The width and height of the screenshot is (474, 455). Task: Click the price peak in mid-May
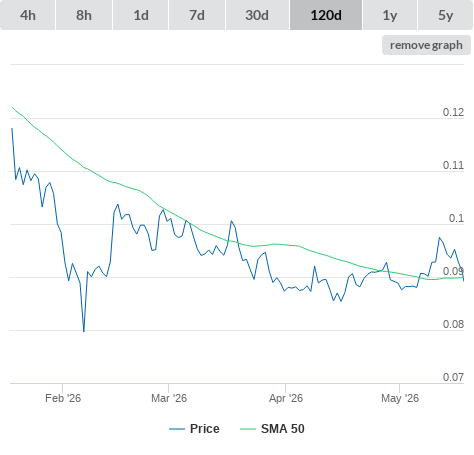(x=439, y=238)
